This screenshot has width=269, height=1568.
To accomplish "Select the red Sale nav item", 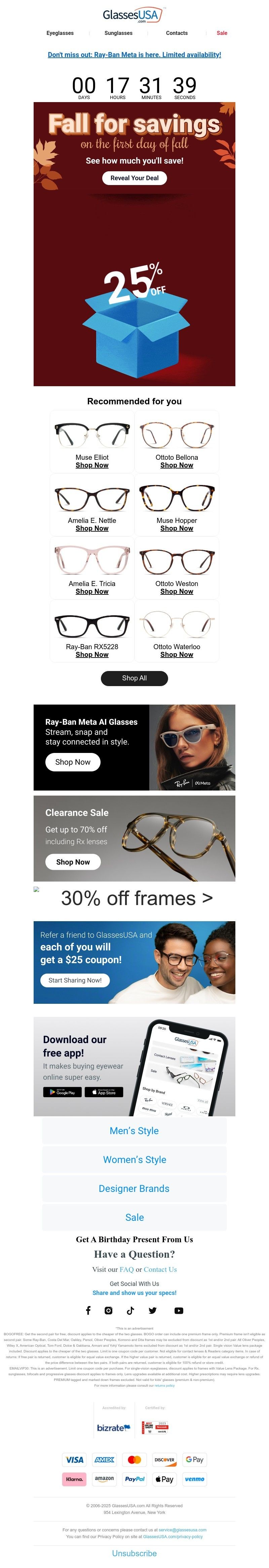I will 222,33.
